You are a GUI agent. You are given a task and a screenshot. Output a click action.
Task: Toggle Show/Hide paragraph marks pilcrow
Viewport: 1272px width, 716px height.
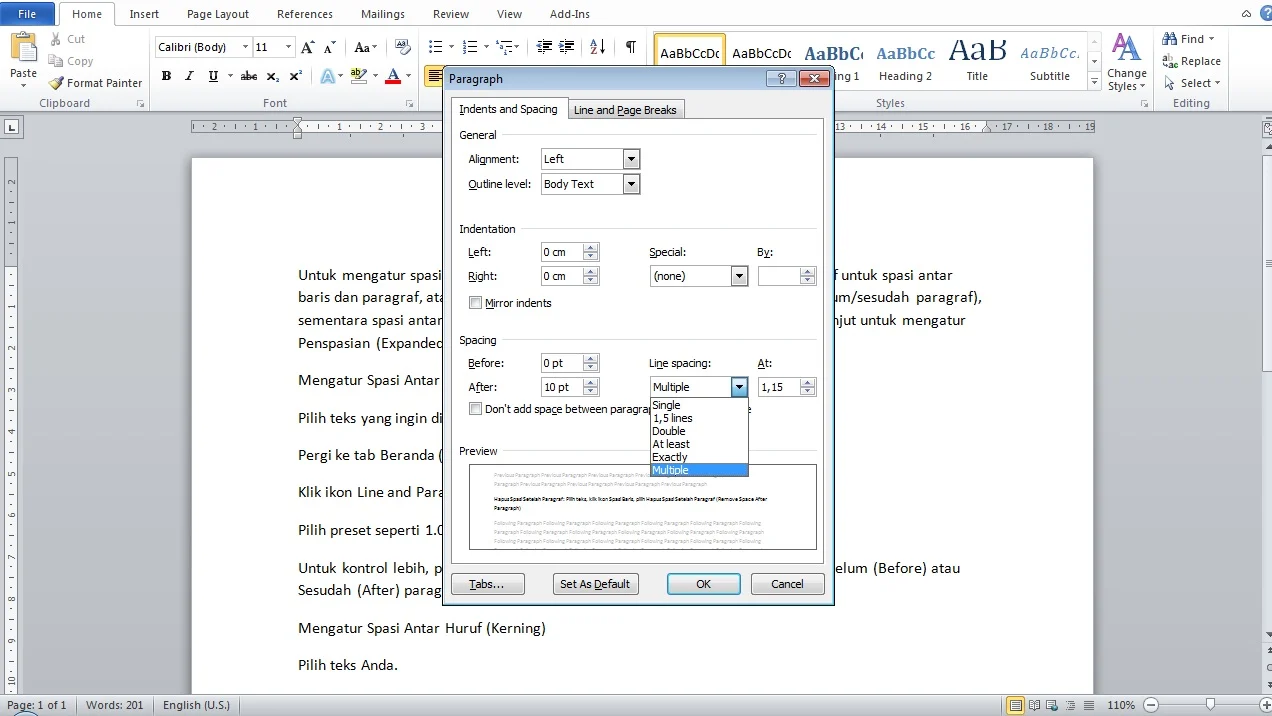tap(631, 47)
